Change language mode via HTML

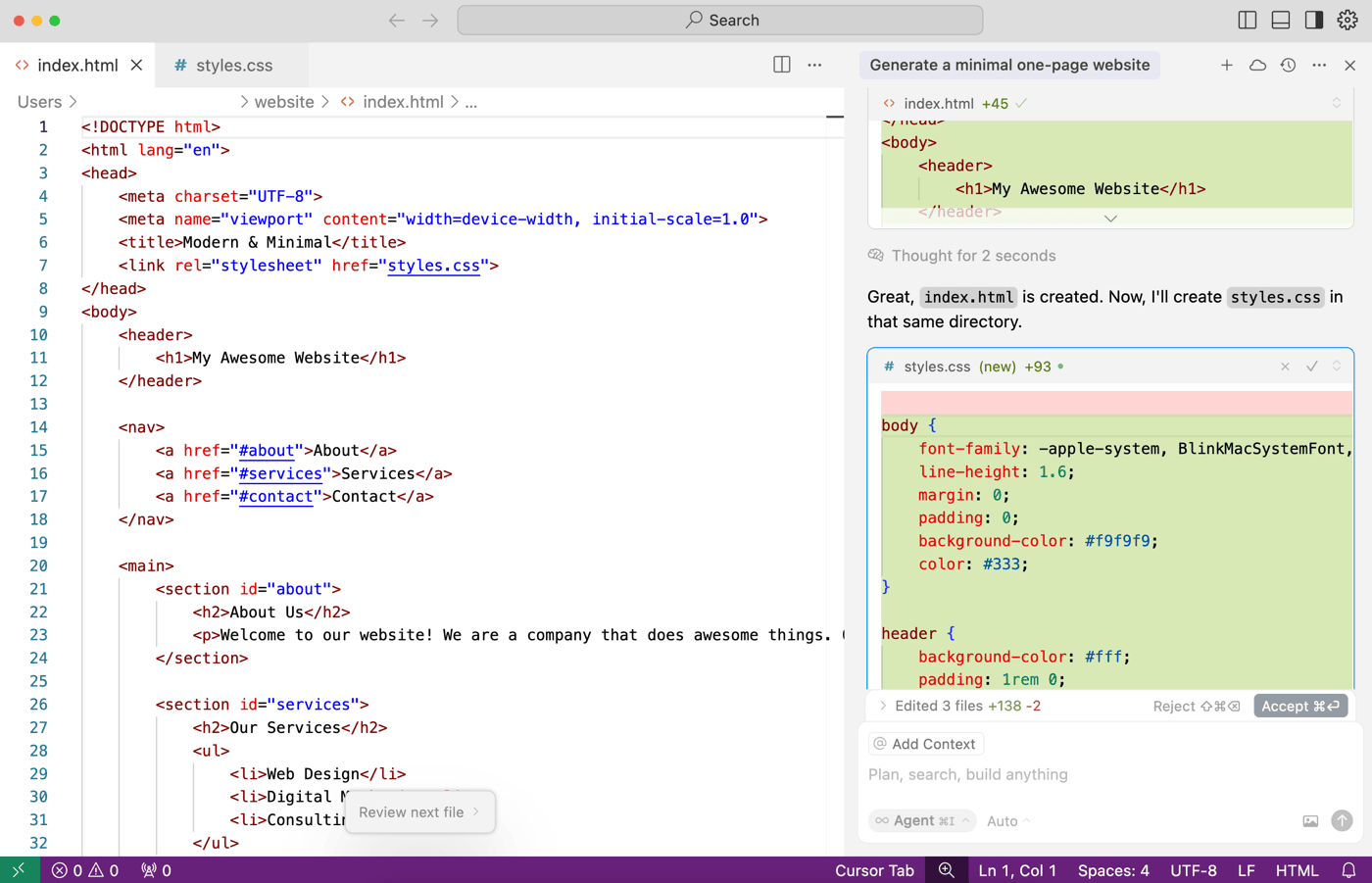(x=1297, y=870)
